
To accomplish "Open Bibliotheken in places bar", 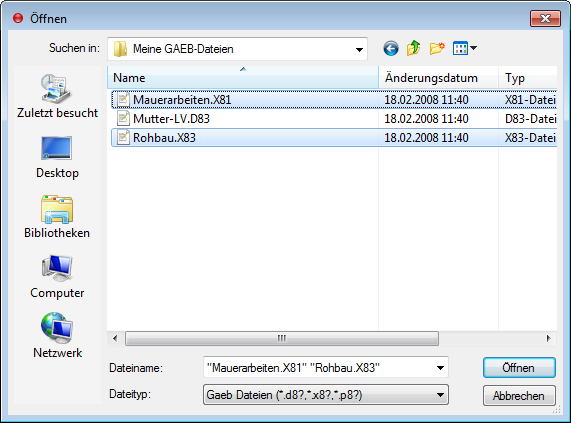I will (57, 217).
